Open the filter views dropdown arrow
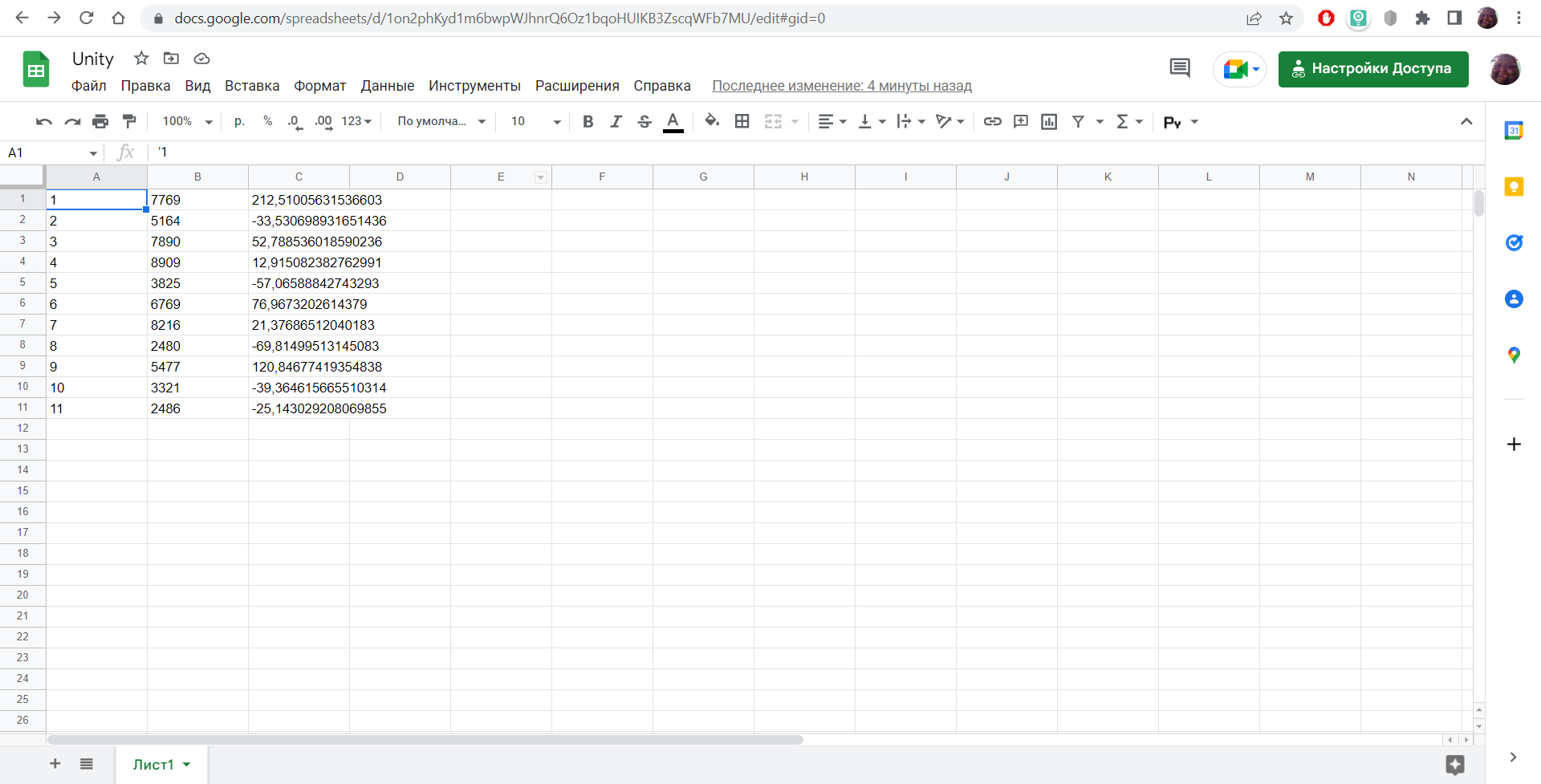Image resolution: width=1541 pixels, height=784 pixels. pyautogui.click(x=1100, y=122)
